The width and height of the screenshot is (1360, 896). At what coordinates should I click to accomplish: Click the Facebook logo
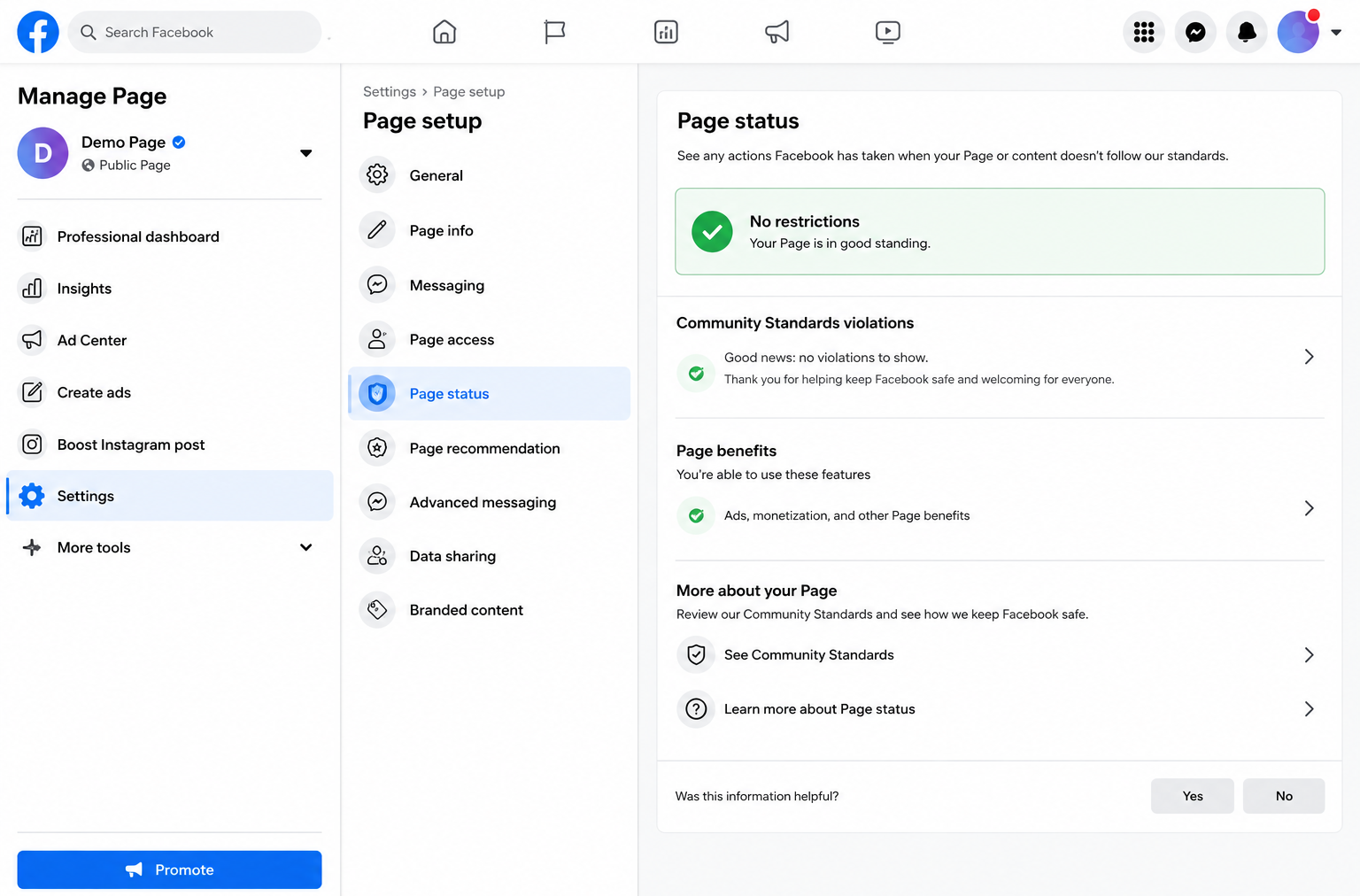coord(38,32)
